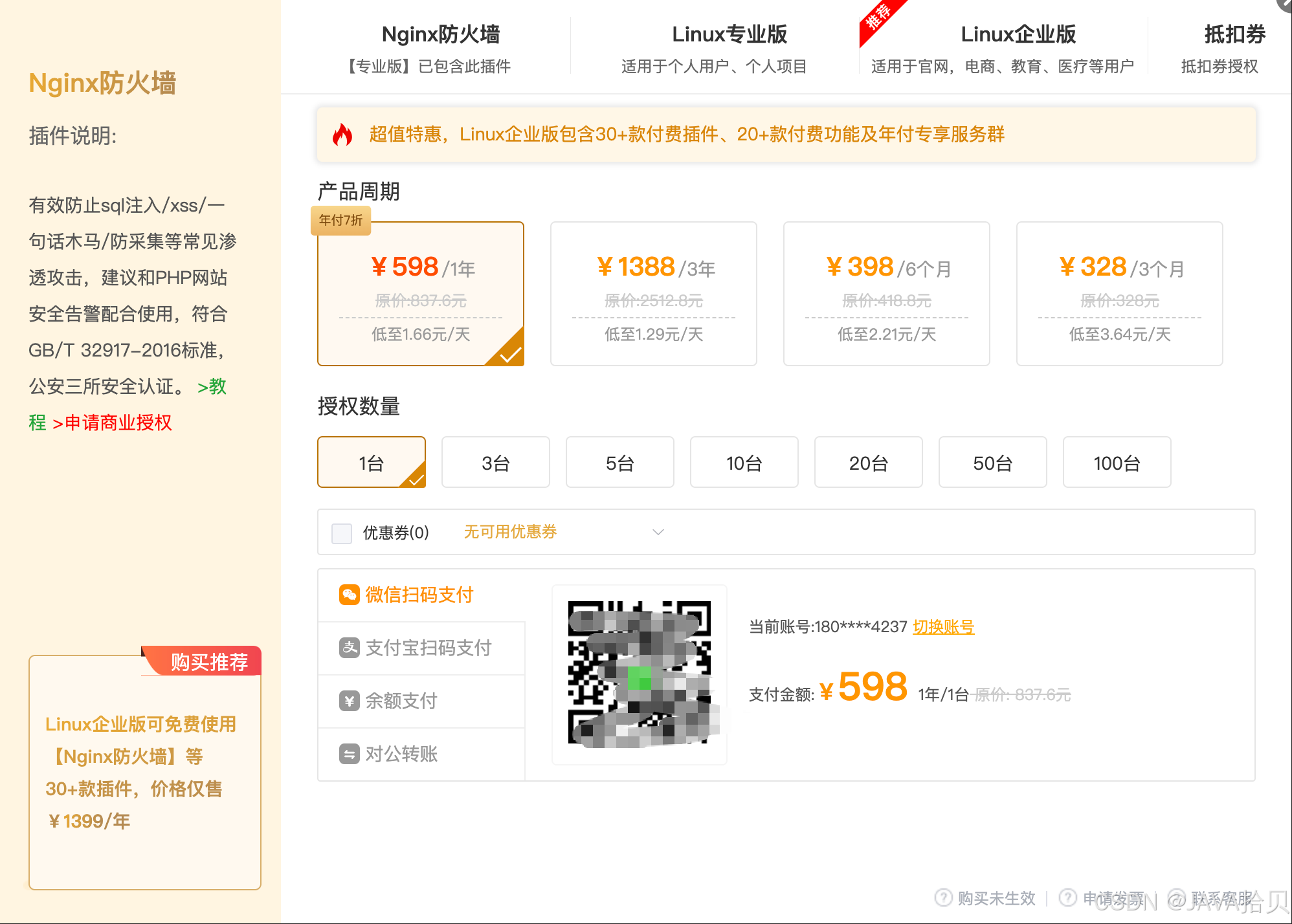
Task: Click the WeChat pay icon
Action: 350,595
